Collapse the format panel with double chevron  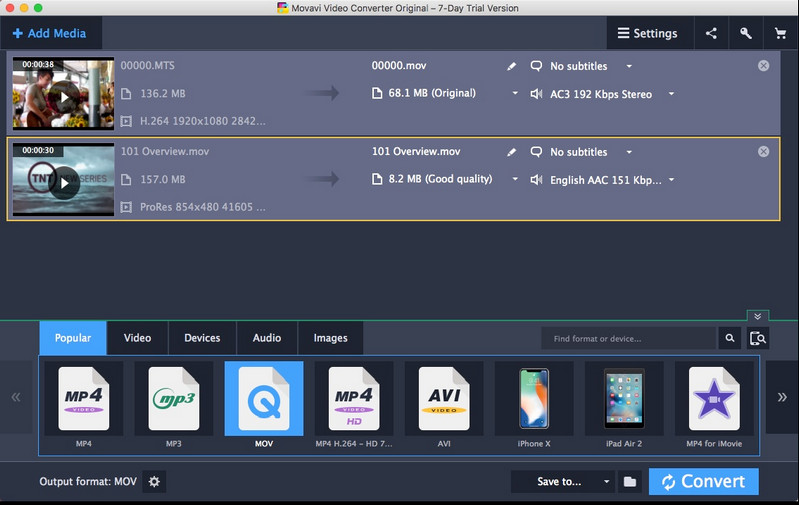pyautogui.click(x=758, y=316)
